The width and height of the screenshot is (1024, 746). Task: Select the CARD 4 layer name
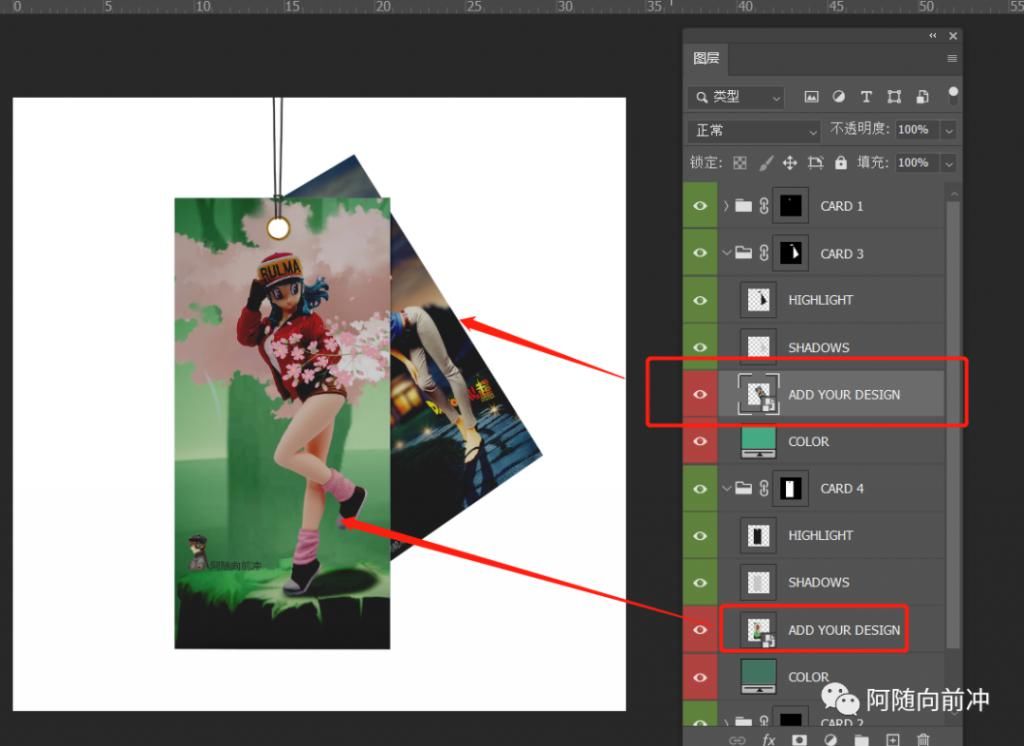pos(842,489)
